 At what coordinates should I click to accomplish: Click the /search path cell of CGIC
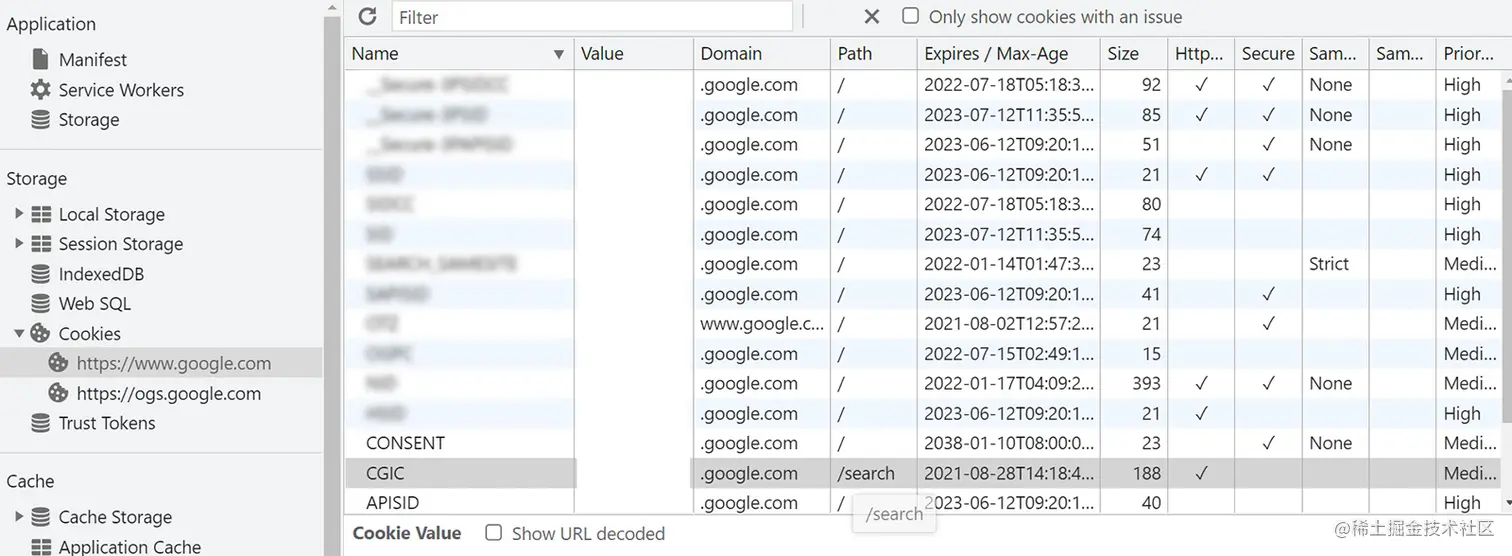[873, 473]
